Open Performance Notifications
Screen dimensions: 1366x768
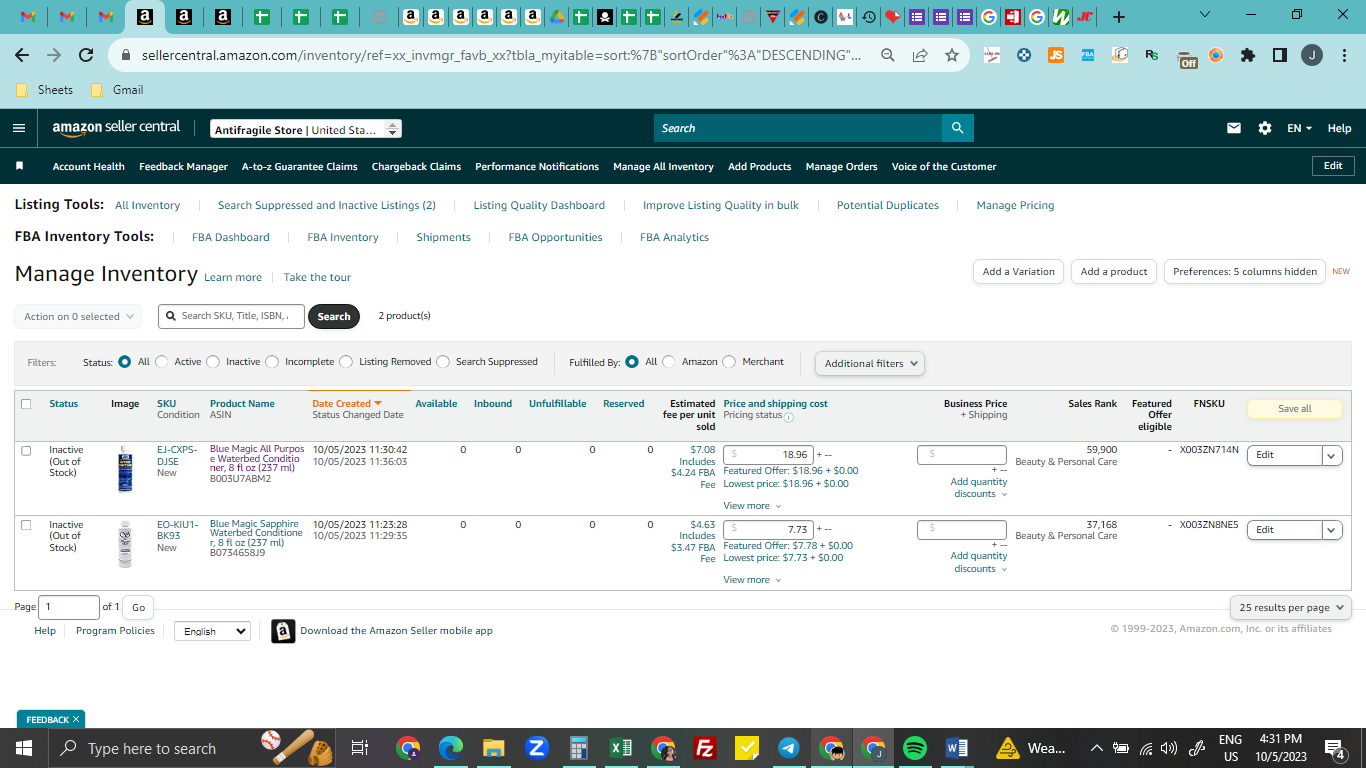[x=537, y=166]
